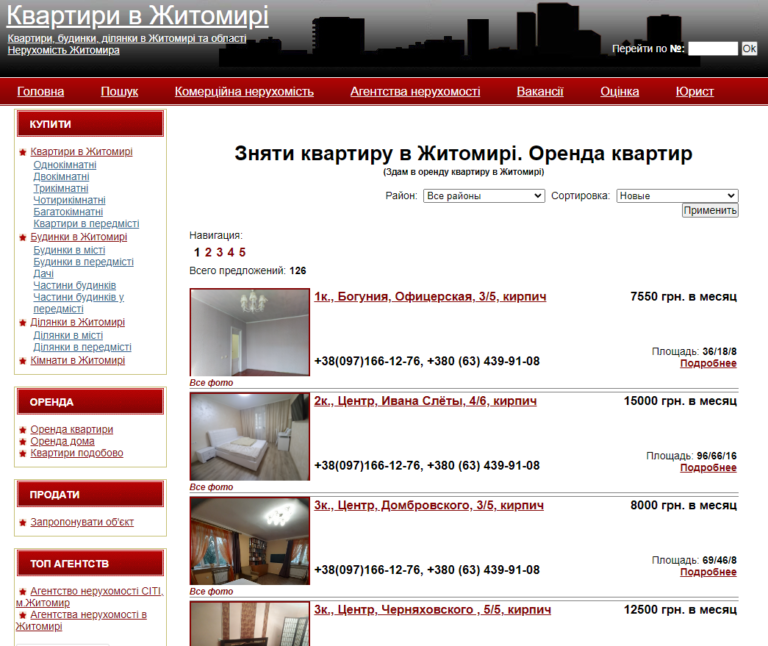View the Ивана Слёты apartment thumbnail

point(250,436)
